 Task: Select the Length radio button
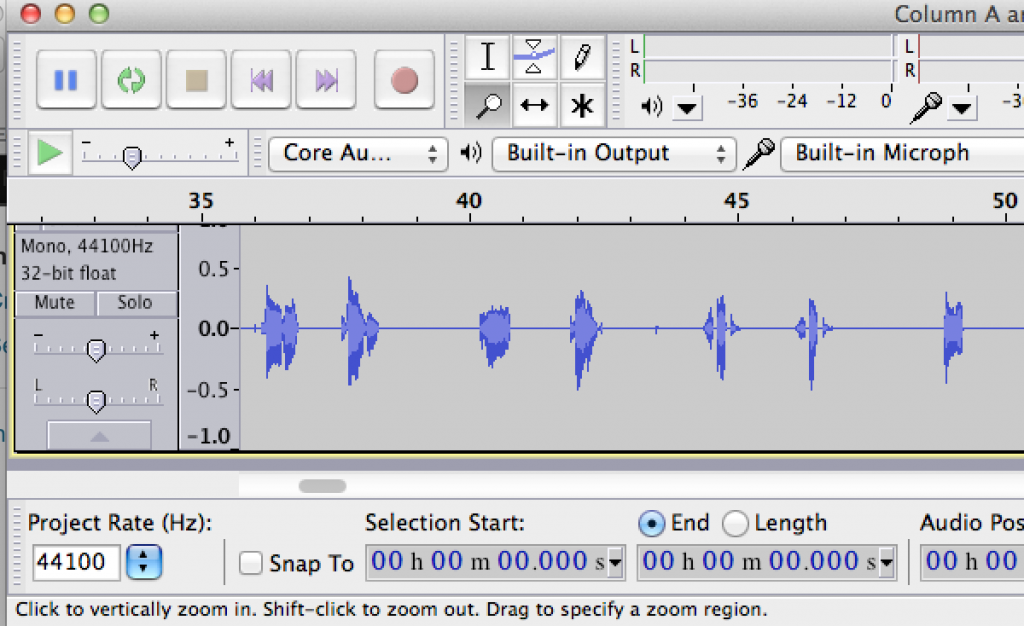click(735, 523)
